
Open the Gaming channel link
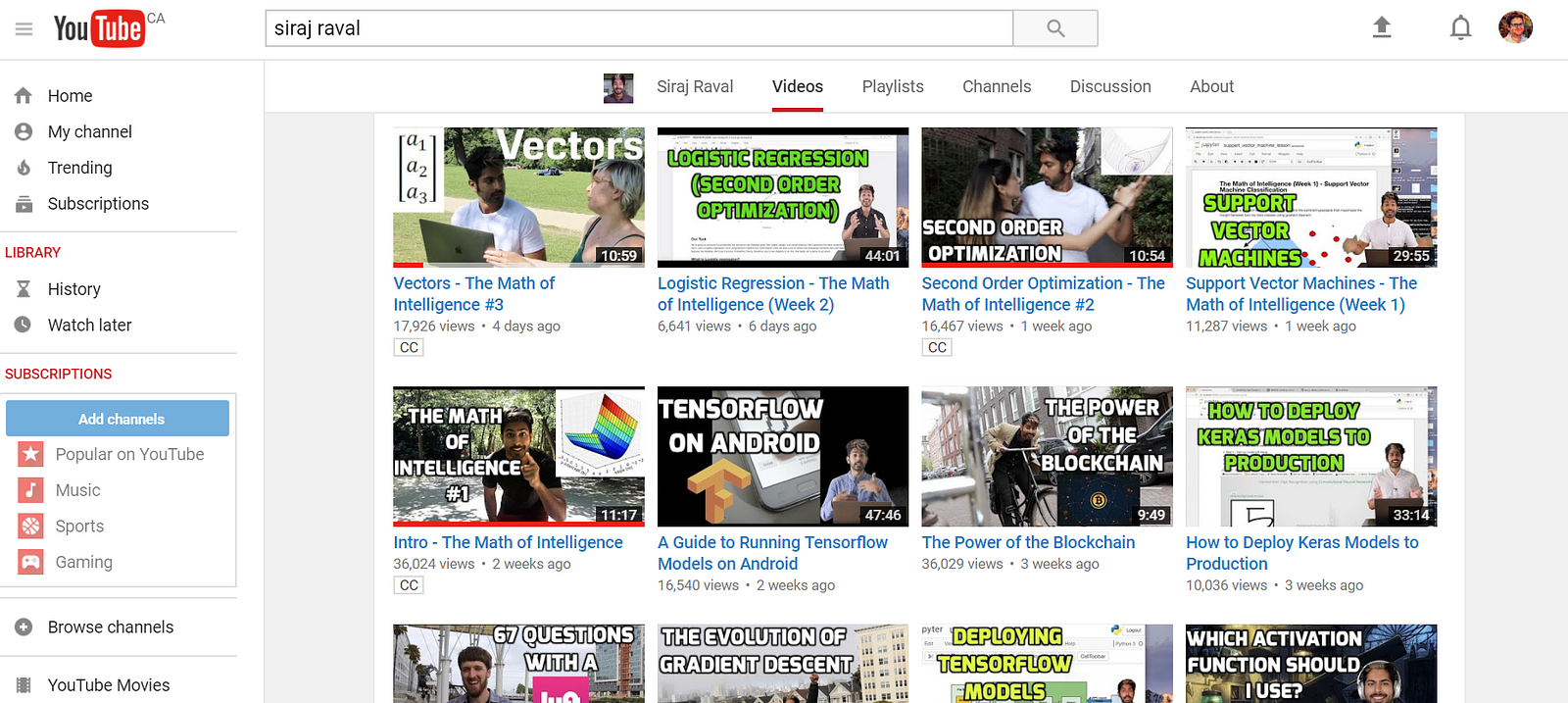[x=84, y=563]
